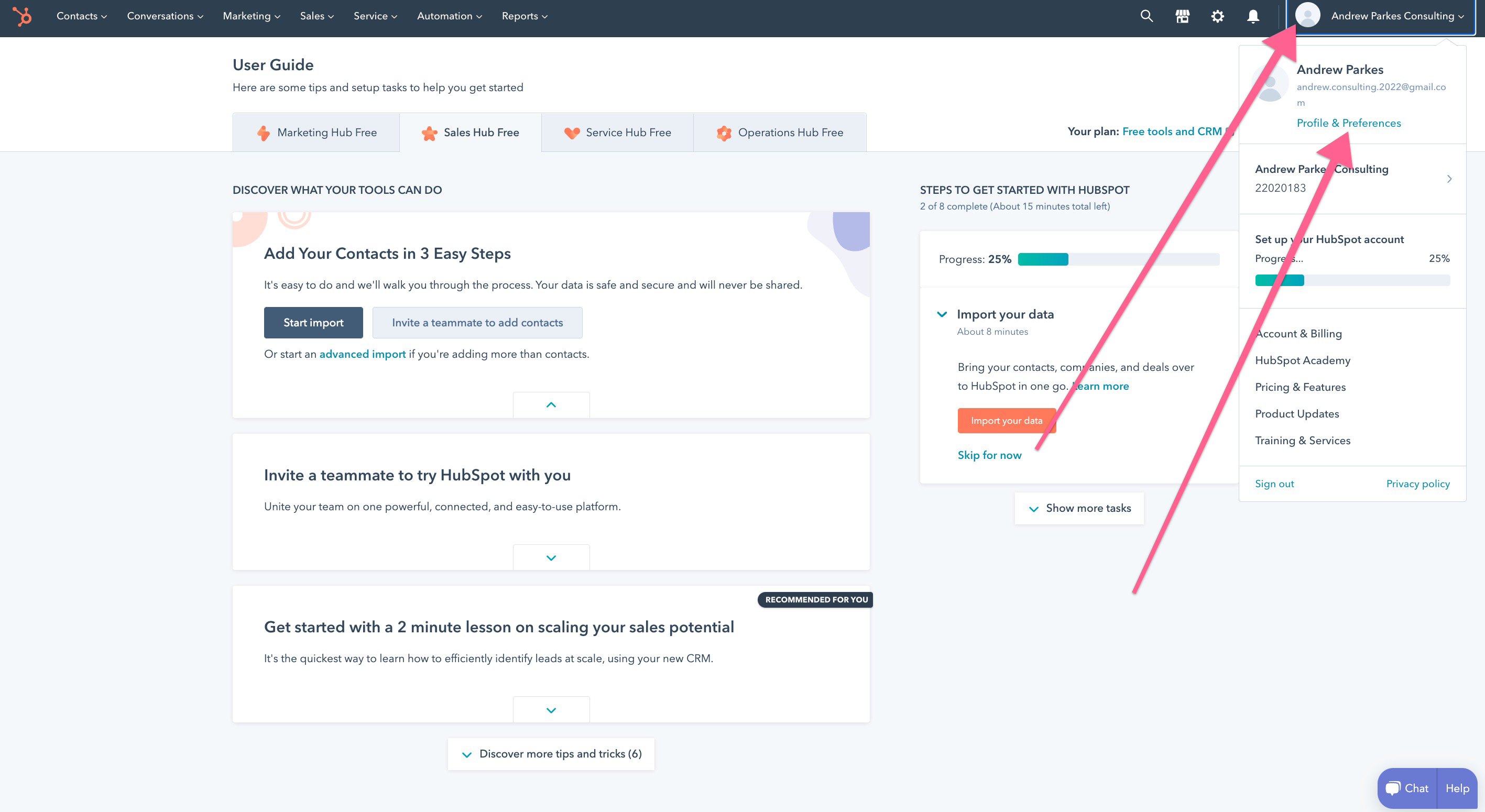Select HubSpot Academy menu item

(x=1303, y=360)
